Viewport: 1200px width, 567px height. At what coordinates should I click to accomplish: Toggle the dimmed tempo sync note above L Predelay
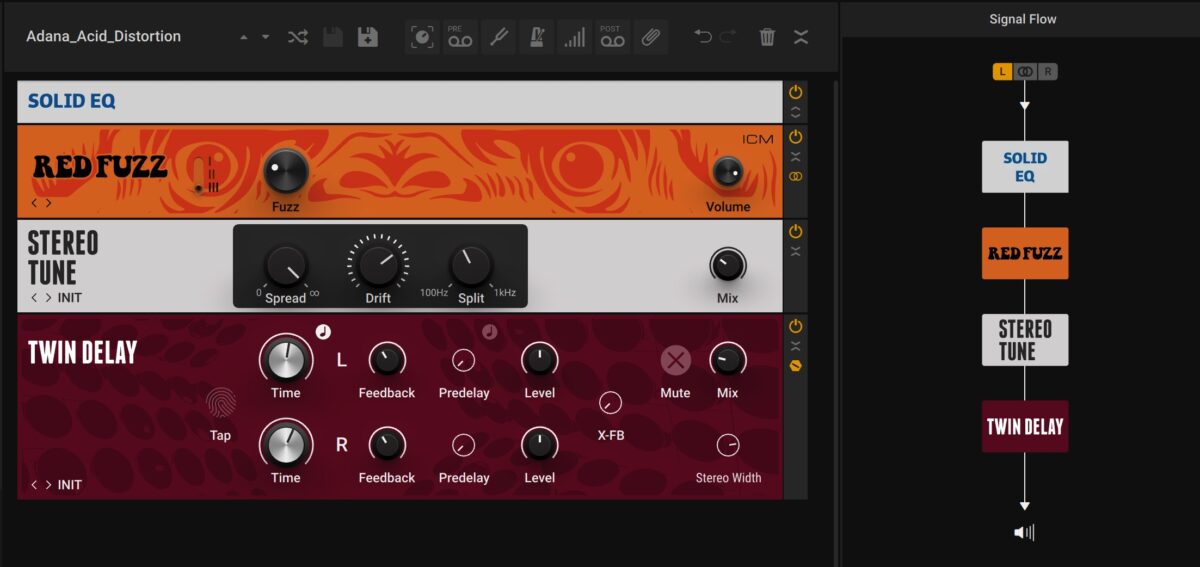coord(489,332)
